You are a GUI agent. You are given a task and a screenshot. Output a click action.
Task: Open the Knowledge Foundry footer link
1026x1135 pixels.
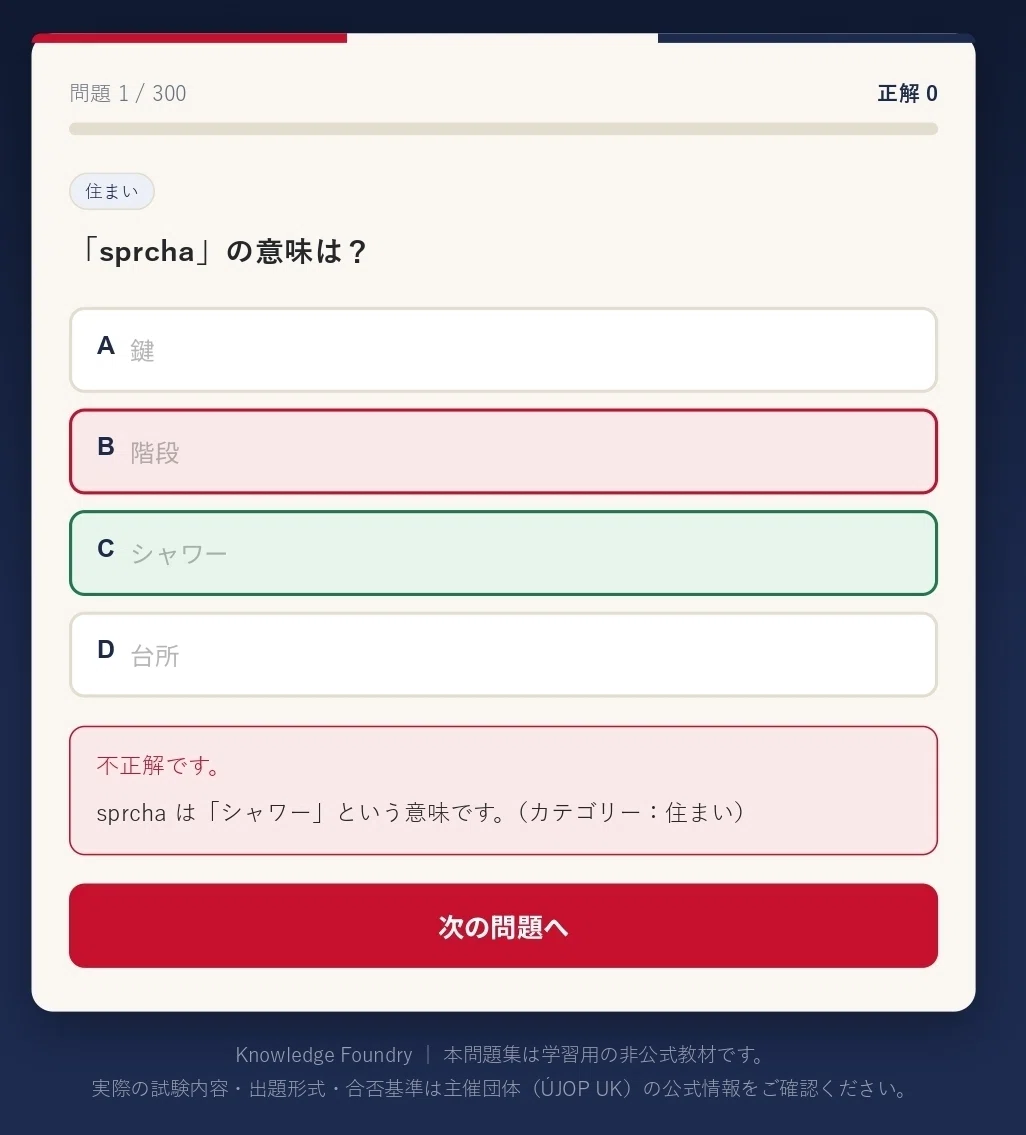click(x=324, y=1055)
